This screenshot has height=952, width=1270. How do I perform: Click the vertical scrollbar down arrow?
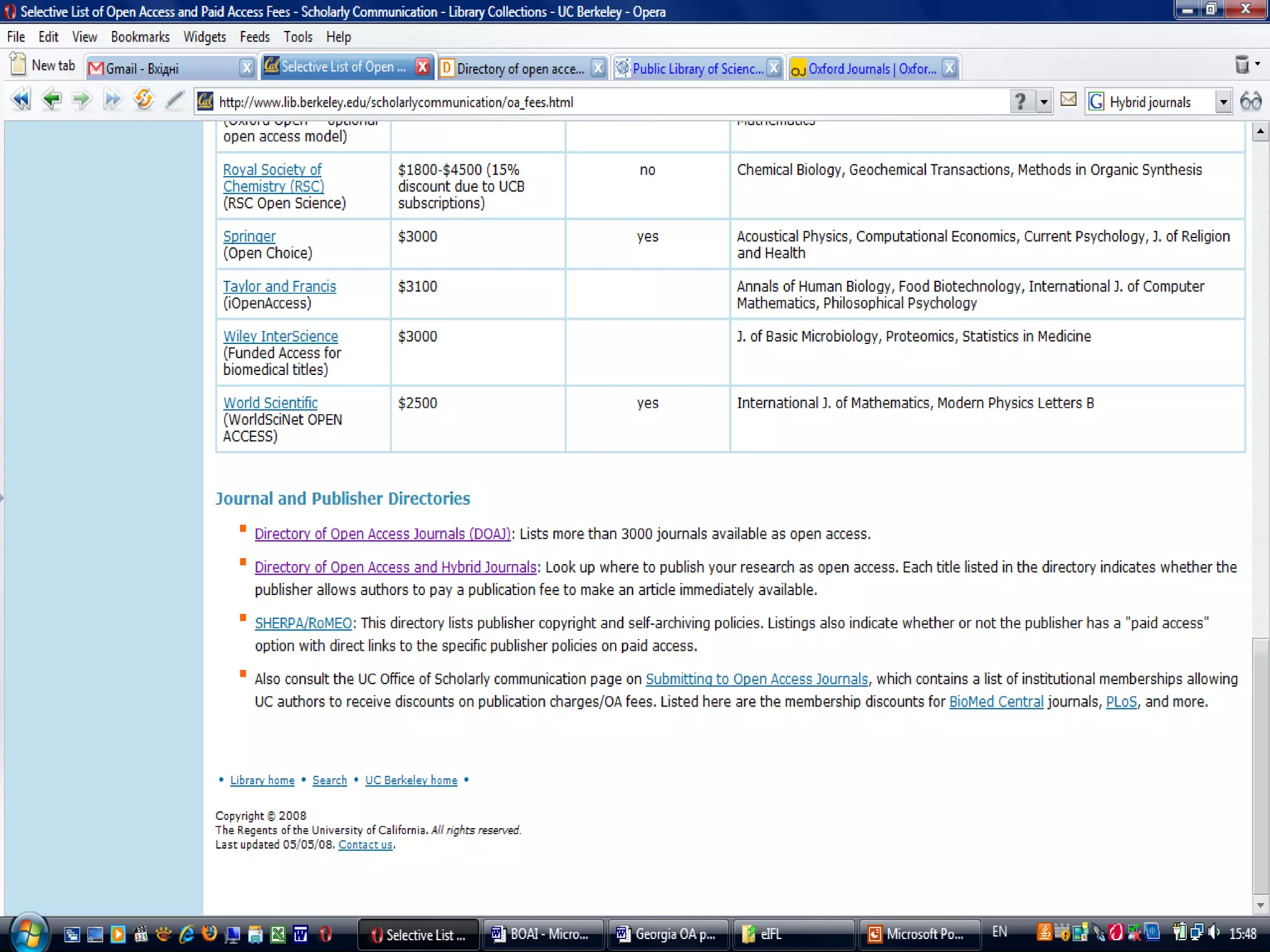click(1259, 905)
